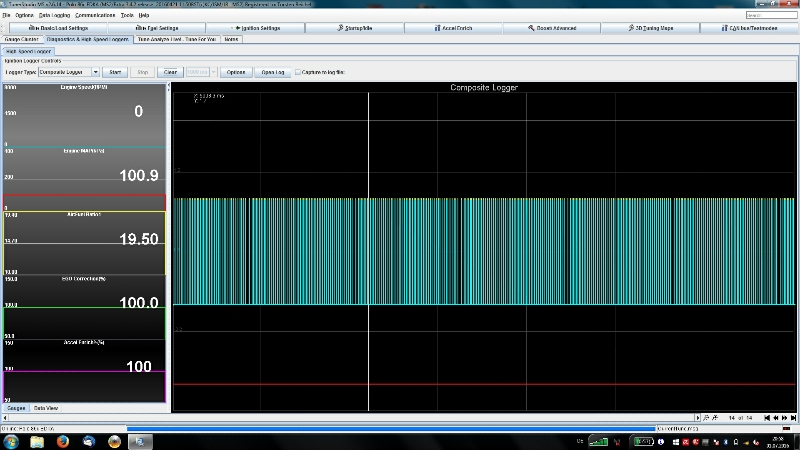Viewport: 800px width, 450px height.
Task: Start the composite logger
Action: coord(115,72)
